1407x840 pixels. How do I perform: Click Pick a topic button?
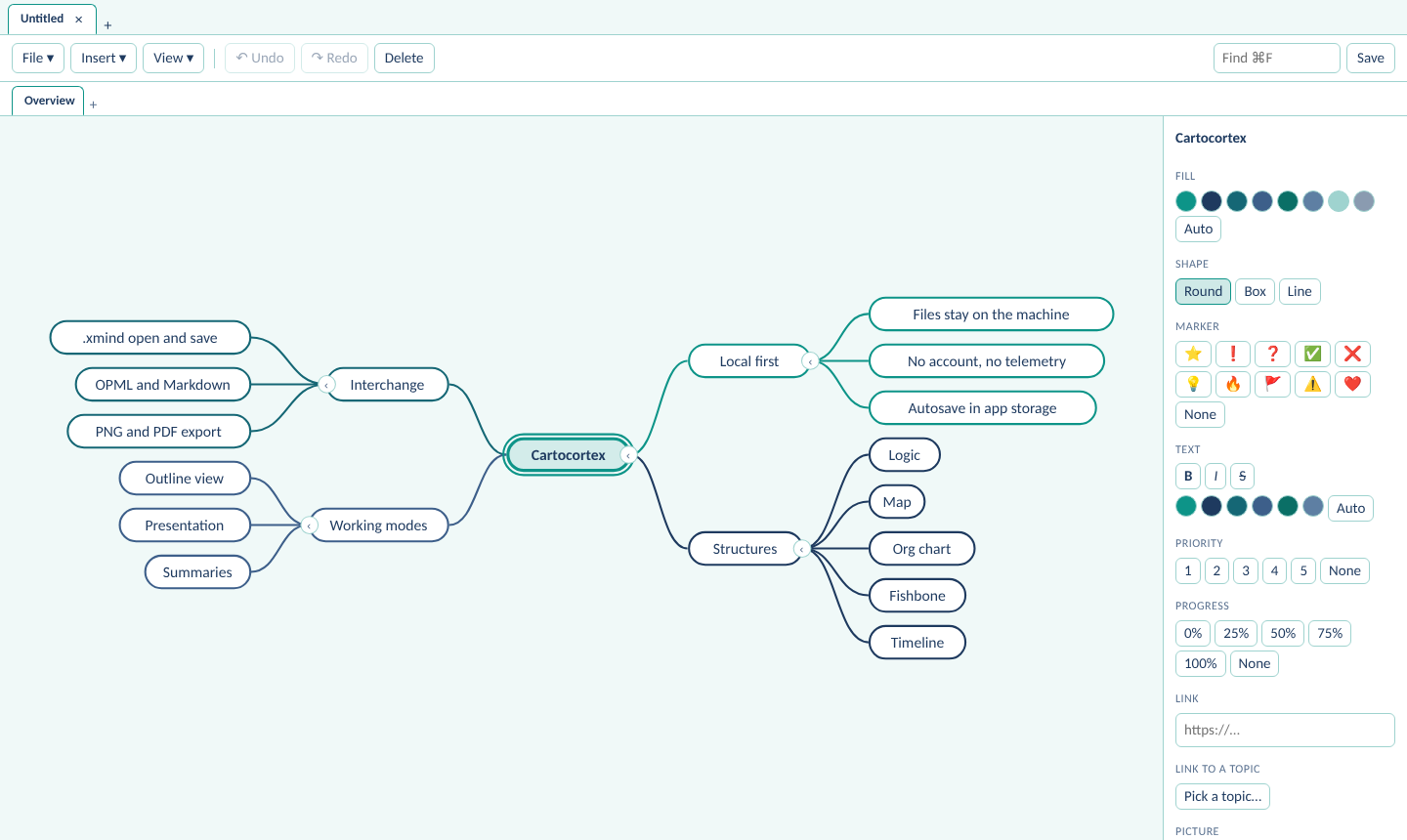[1222, 796]
